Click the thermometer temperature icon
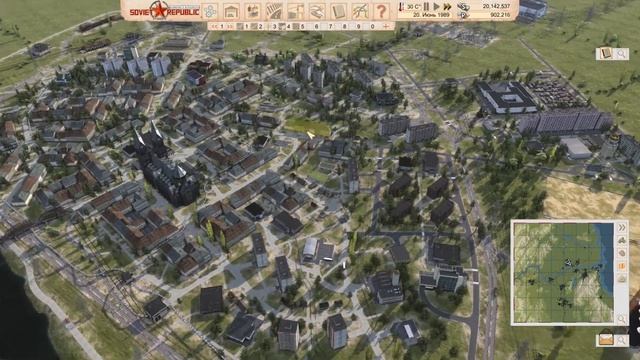 point(402,7)
